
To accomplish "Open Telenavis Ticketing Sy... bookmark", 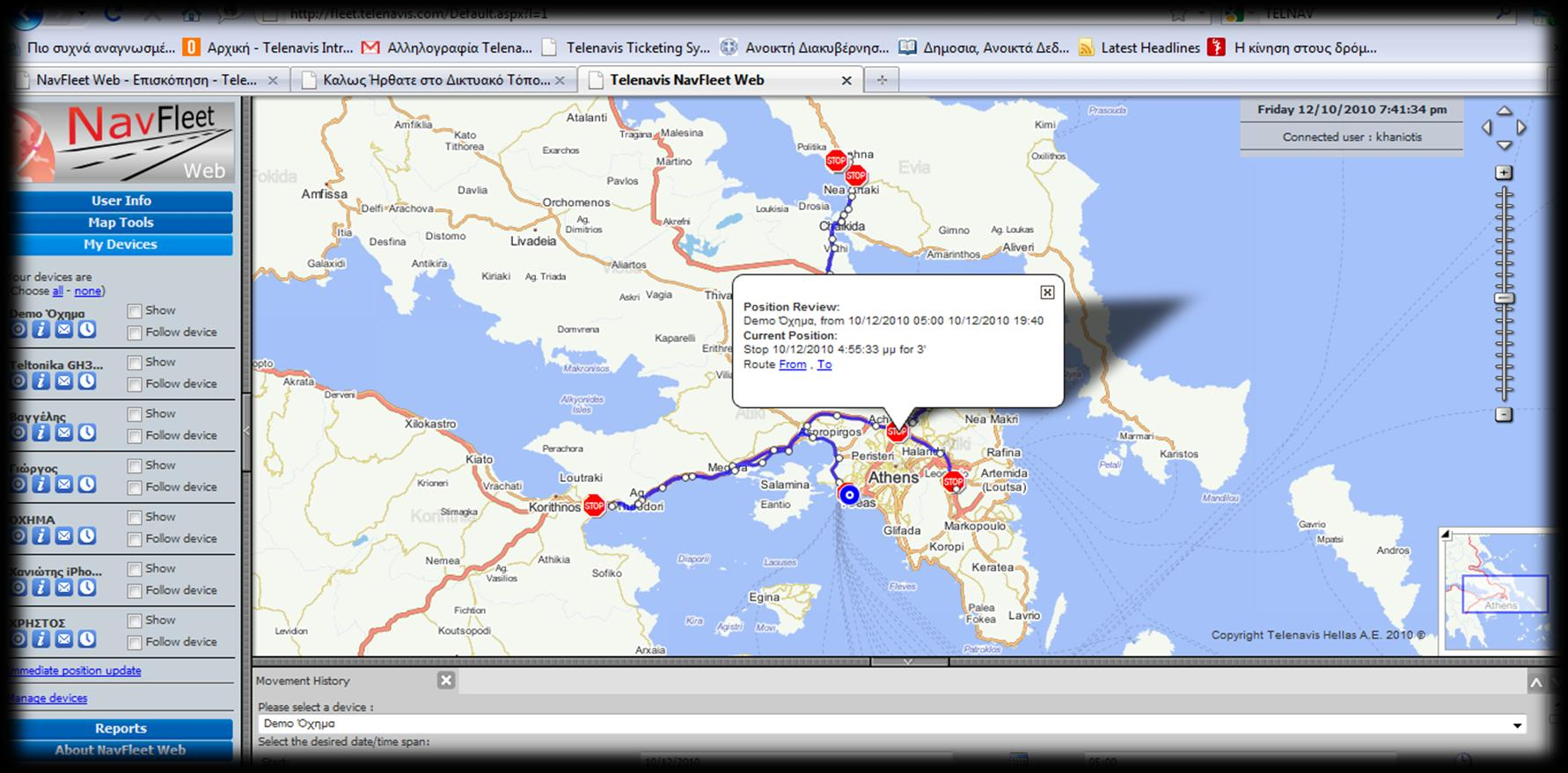I will click(x=626, y=47).
